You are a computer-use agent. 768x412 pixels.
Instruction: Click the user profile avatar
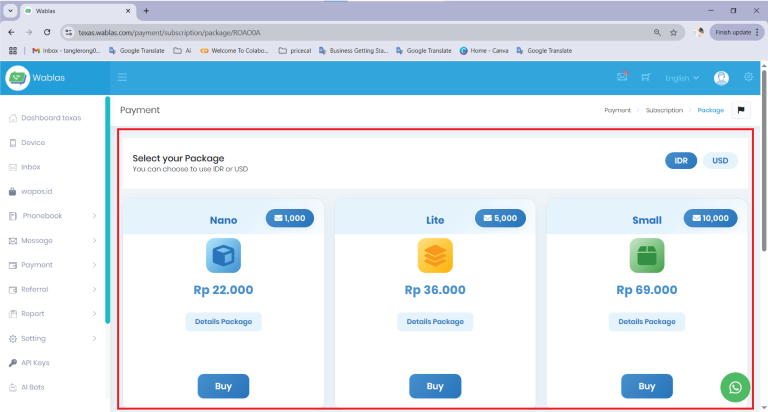[x=721, y=78]
